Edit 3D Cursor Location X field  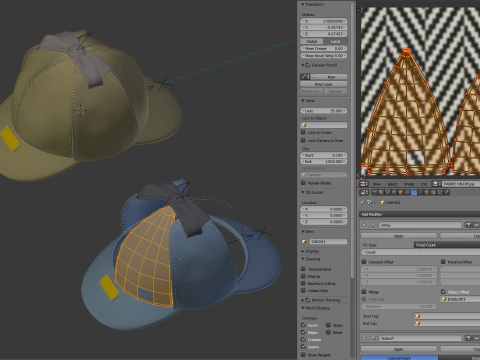pyautogui.click(x=324, y=209)
